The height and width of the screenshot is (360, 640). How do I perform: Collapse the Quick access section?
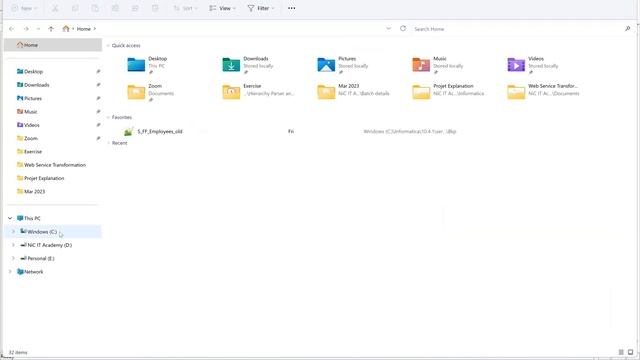tap(108, 46)
